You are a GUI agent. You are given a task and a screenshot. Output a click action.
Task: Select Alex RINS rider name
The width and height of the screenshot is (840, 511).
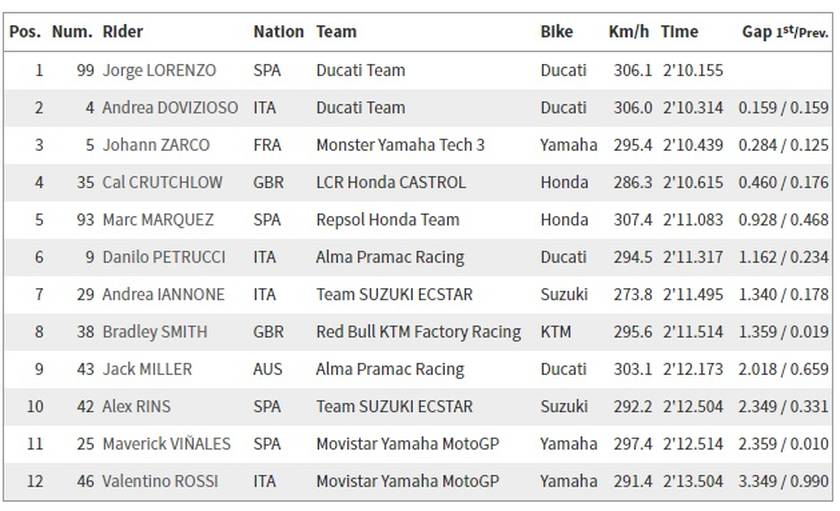(137, 406)
